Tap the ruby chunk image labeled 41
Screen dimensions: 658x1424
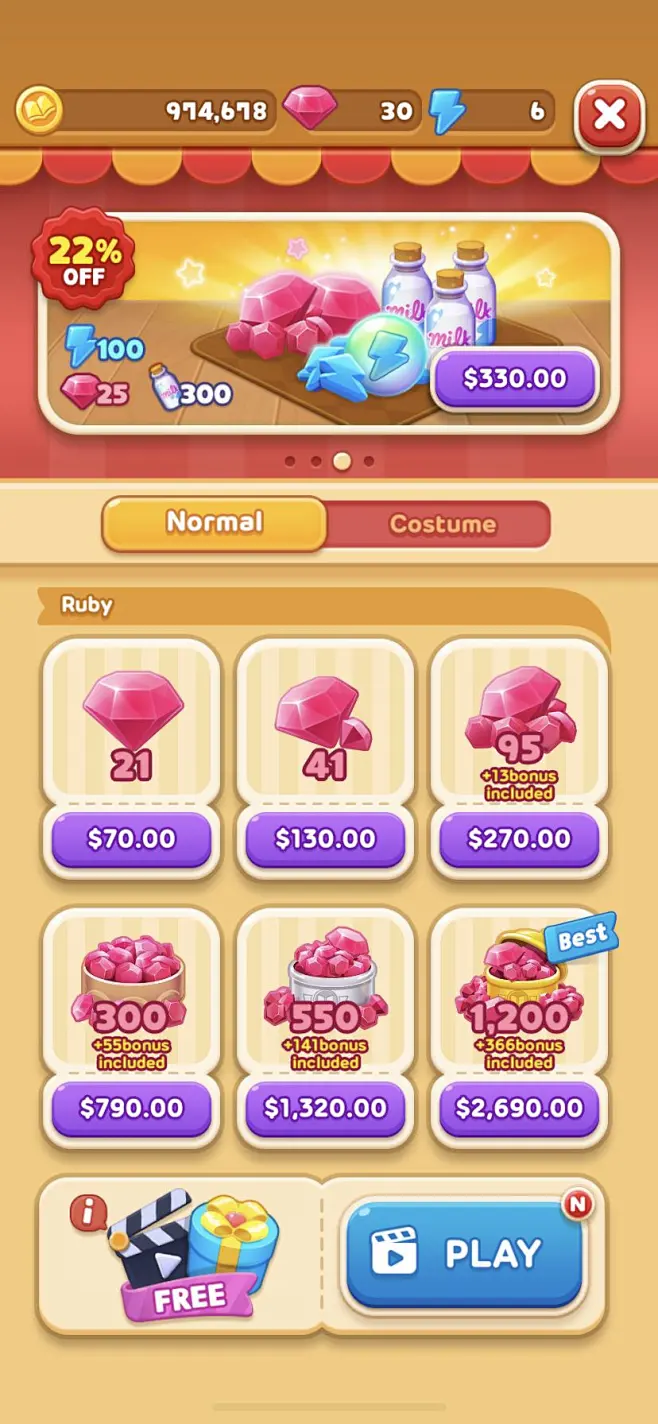tap(324, 713)
